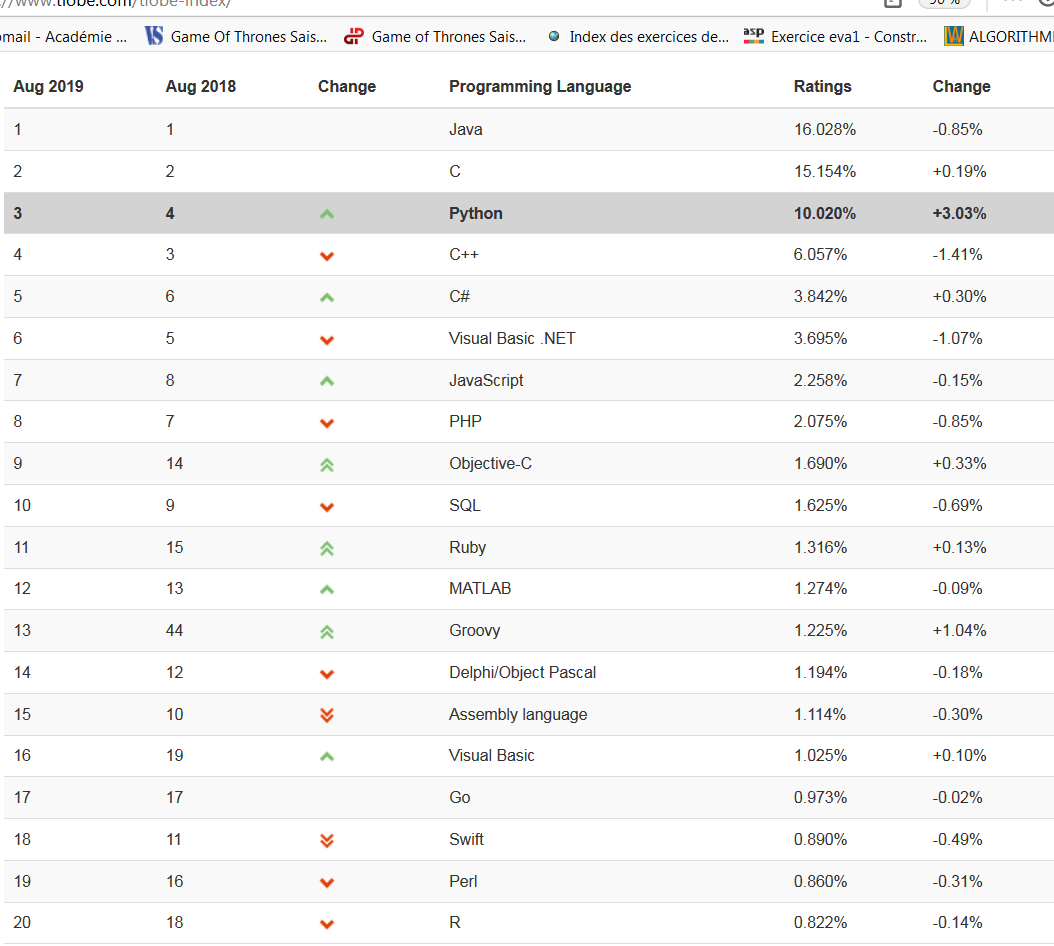This screenshot has height=946, width=1054.
Task: Select the Python language name
Action: 475,213
